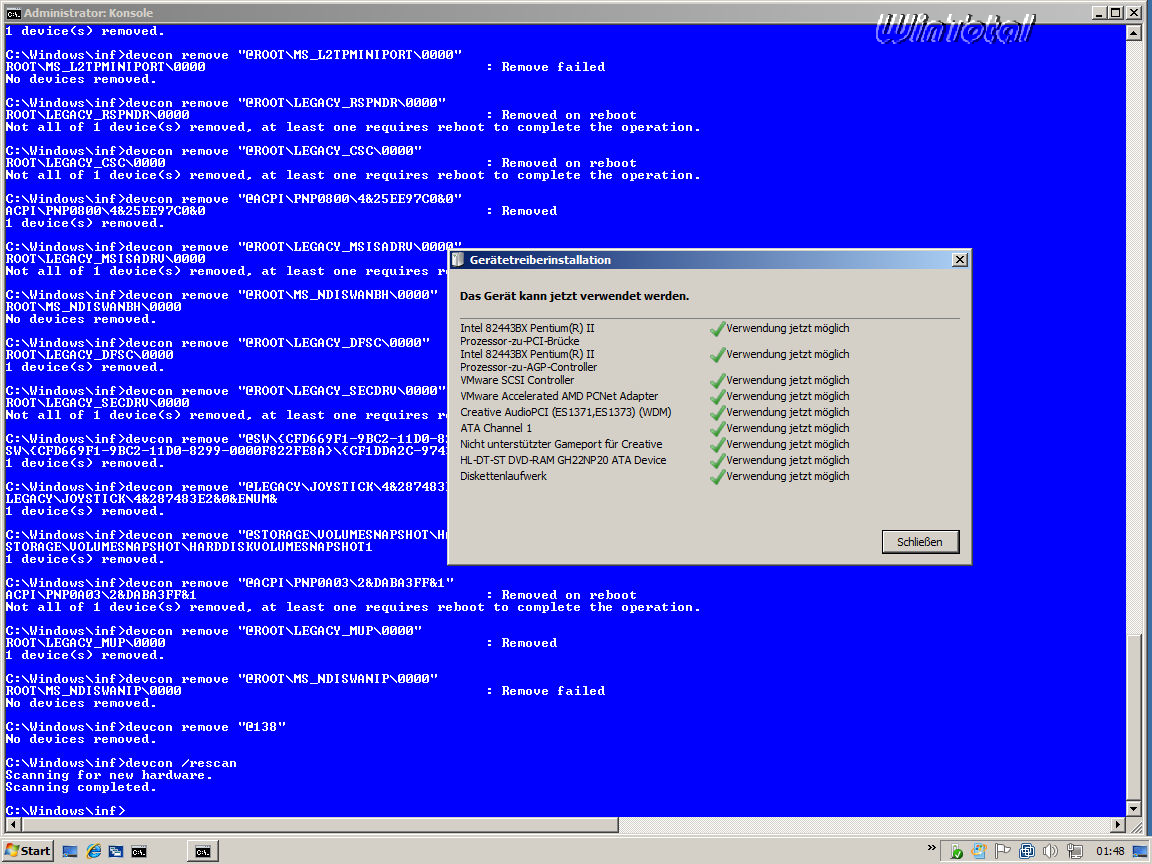Click the Gerätetreiberinstallation dialog title icon
The height and width of the screenshot is (864, 1152).
[458, 260]
